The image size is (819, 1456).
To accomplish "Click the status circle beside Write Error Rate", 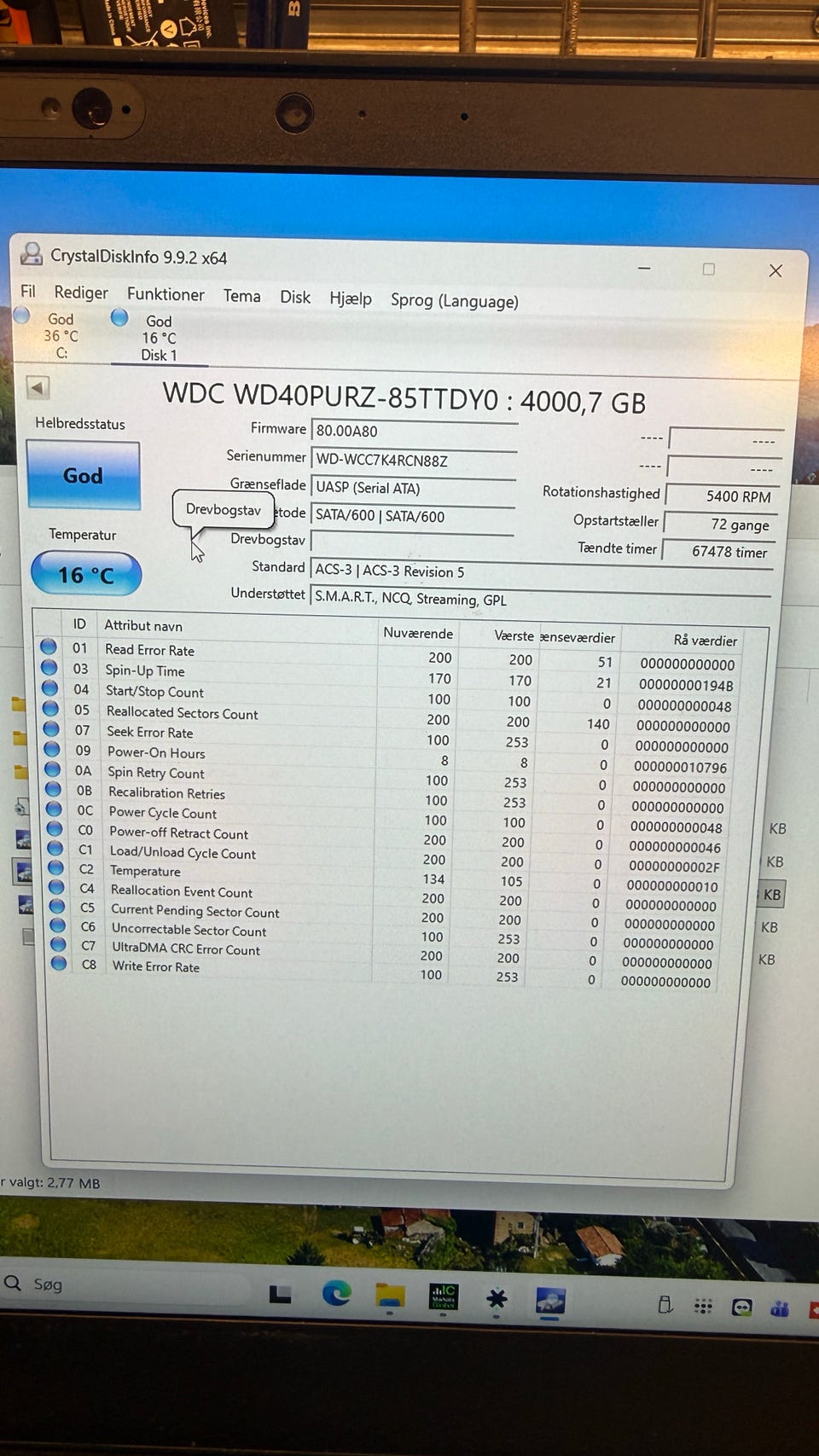I will point(59,964).
